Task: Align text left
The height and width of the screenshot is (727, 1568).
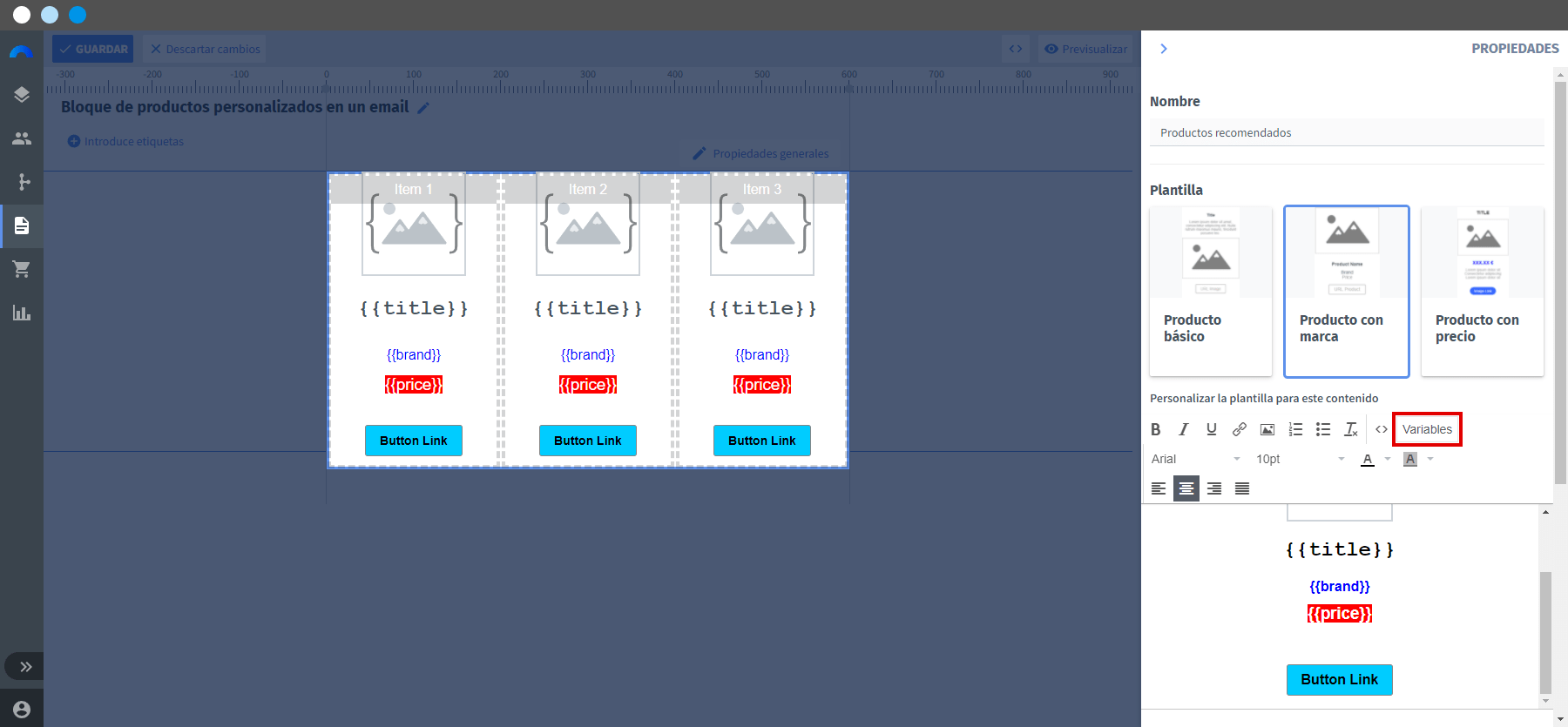Action: [1159, 488]
